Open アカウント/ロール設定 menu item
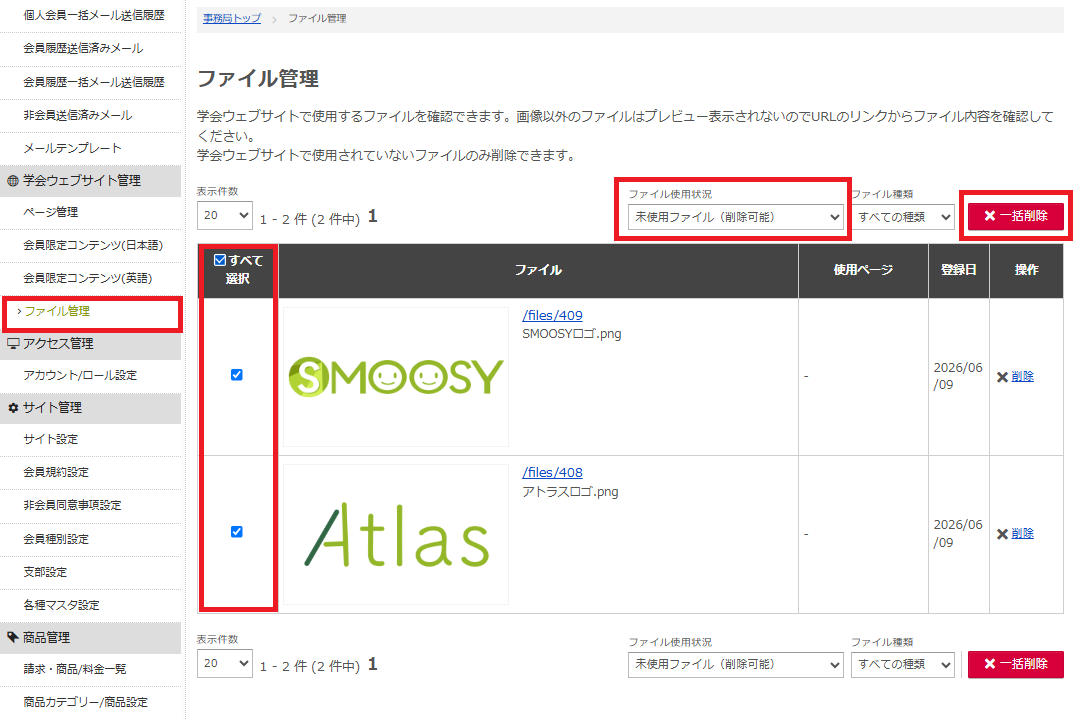 [x=80, y=376]
